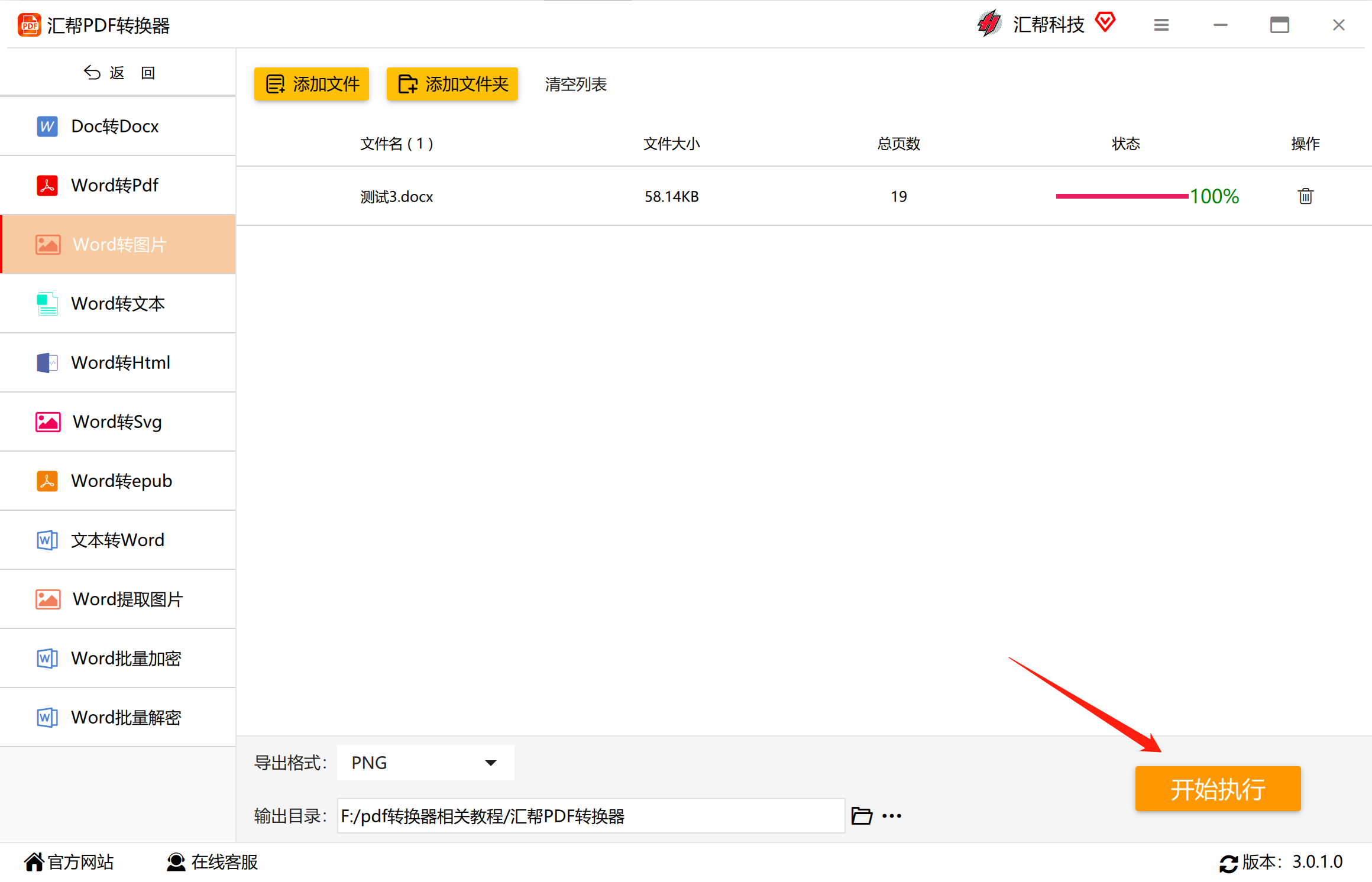Click the 在线客服 headset icon
This screenshot has height=882, width=1372.
coord(176,862)
